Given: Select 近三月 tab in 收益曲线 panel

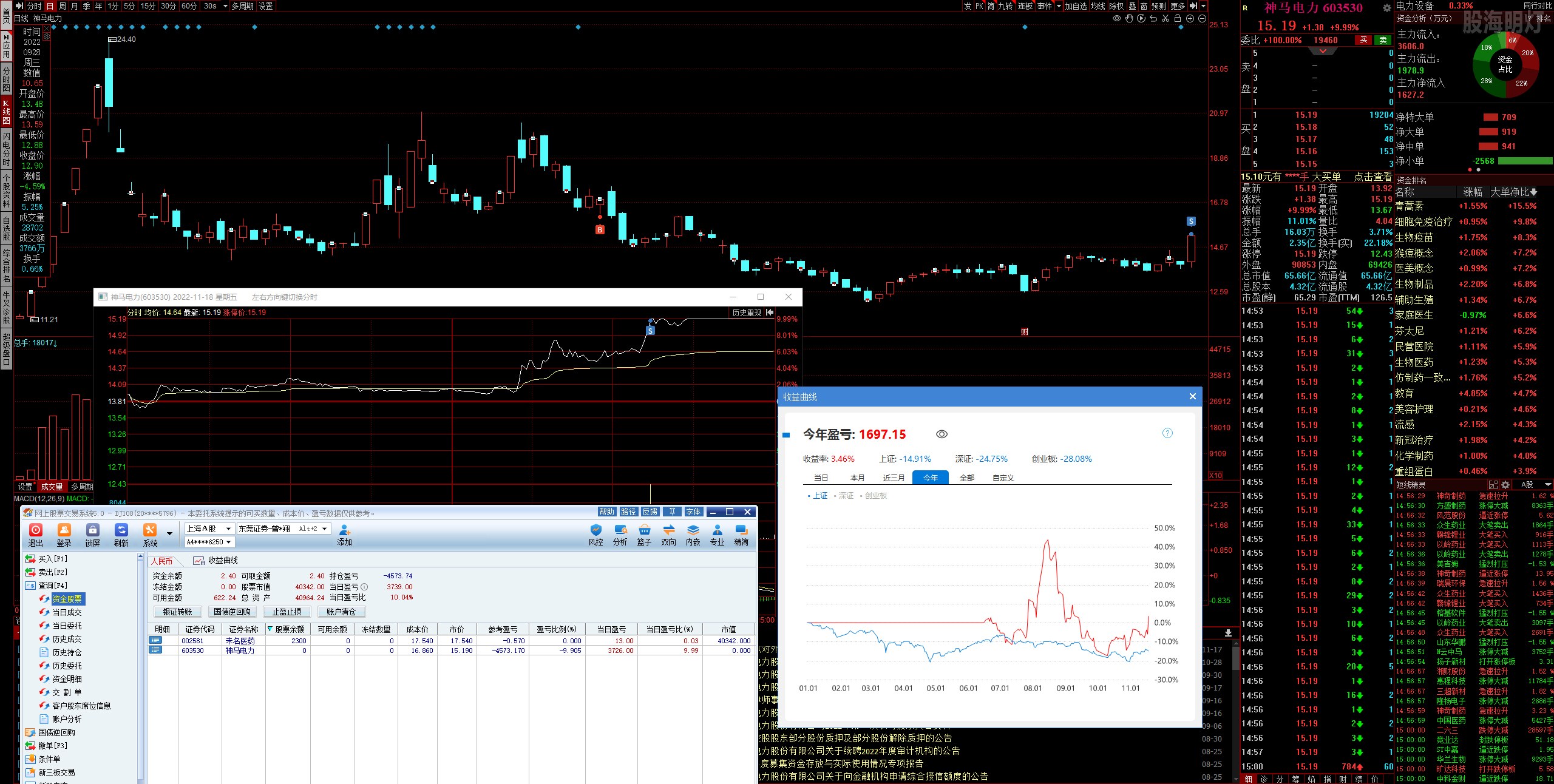Looking at the screenshot, I should pos(894,478).
